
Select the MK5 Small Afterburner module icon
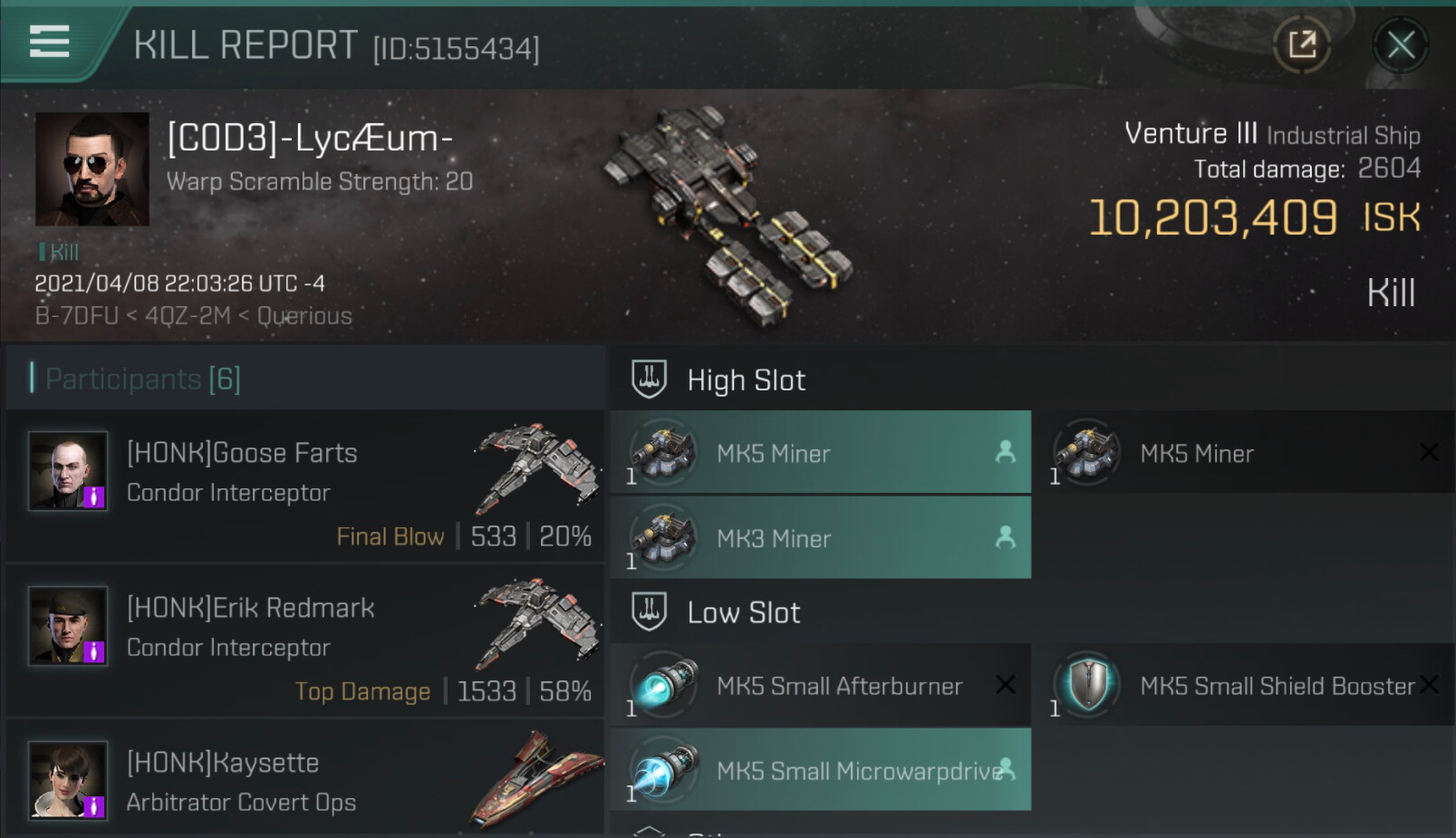click(665, 685)
